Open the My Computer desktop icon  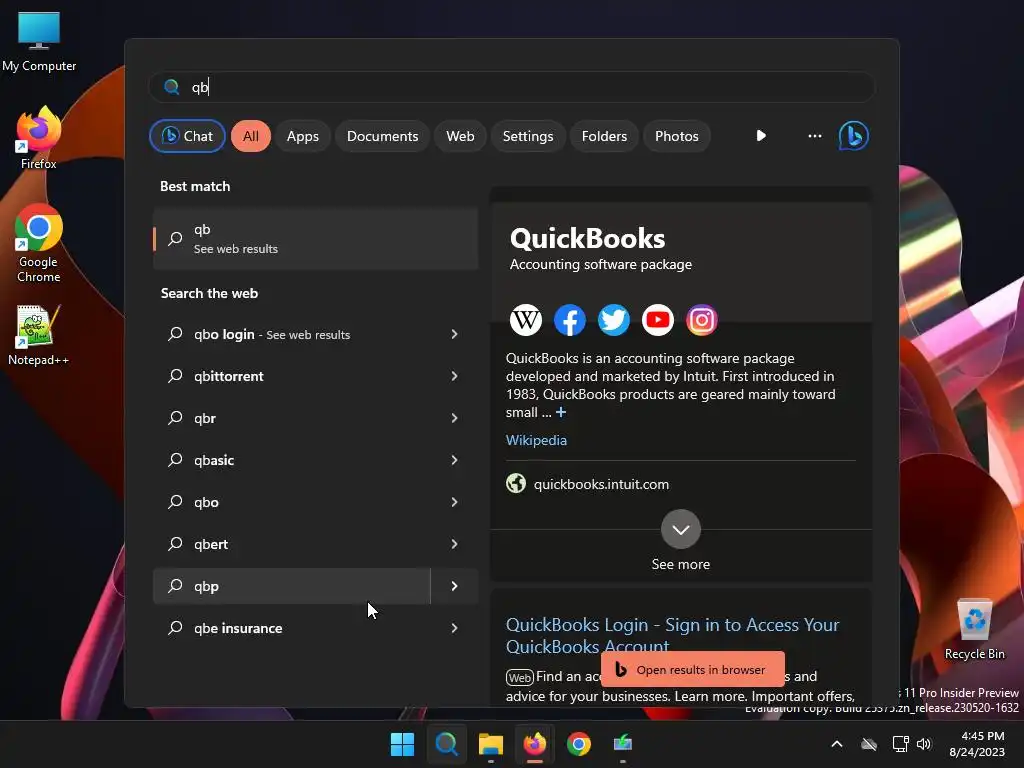click(39, 40)
